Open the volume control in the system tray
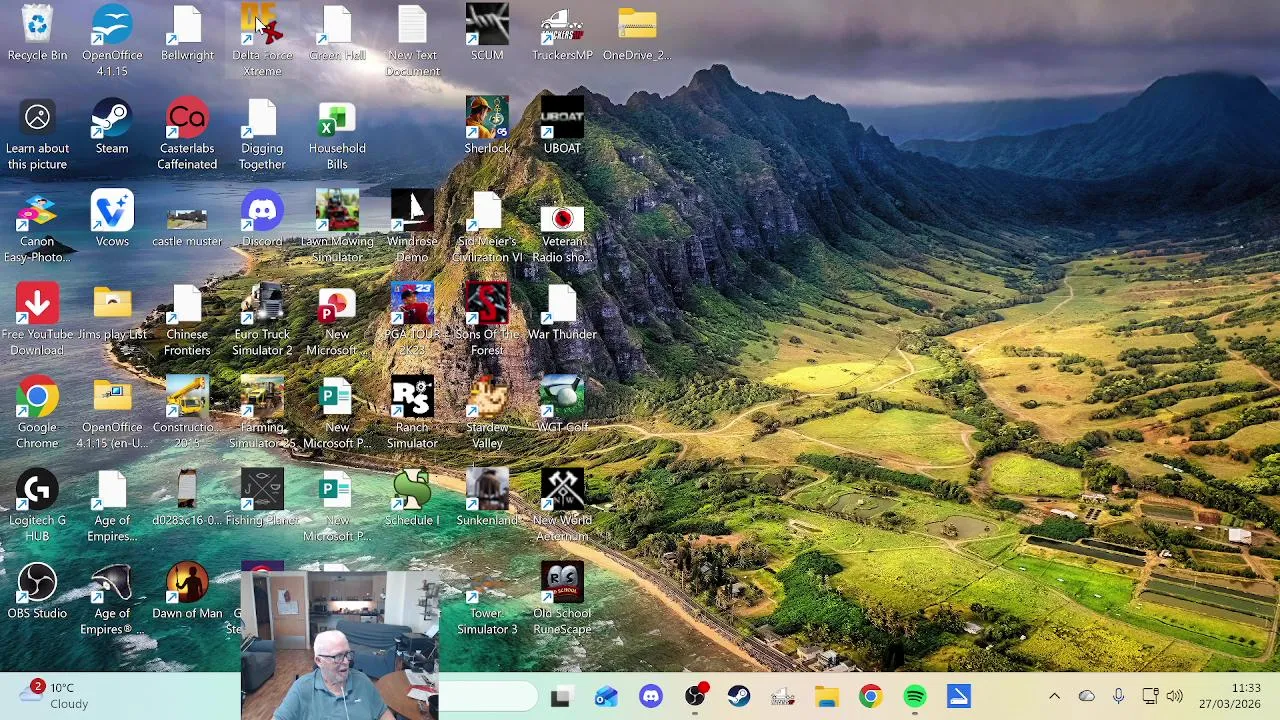Image resolution: width=1280 pixels, height=720 pixels. click(x=1175, y=697)
